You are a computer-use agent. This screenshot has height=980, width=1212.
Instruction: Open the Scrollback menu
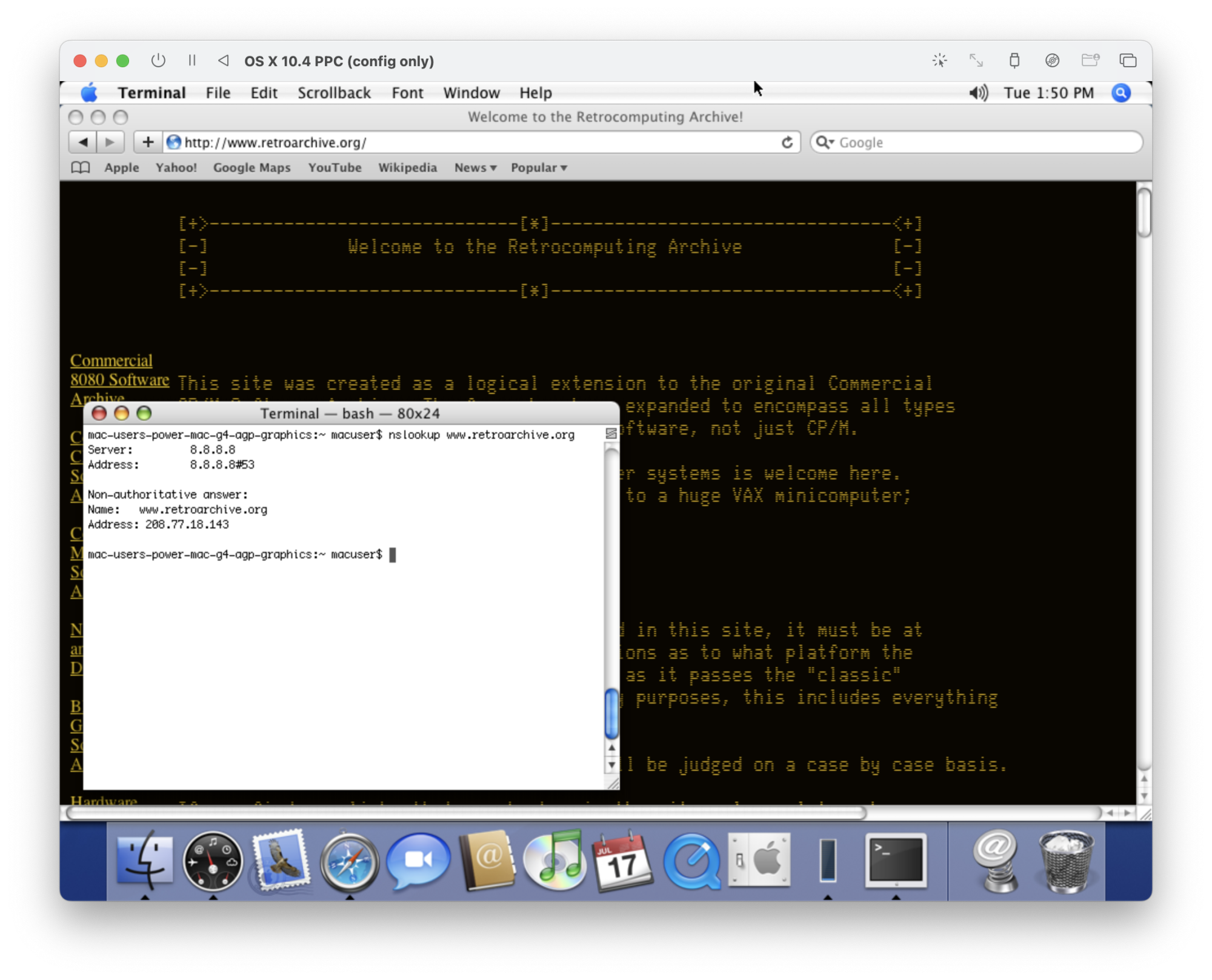334,93
